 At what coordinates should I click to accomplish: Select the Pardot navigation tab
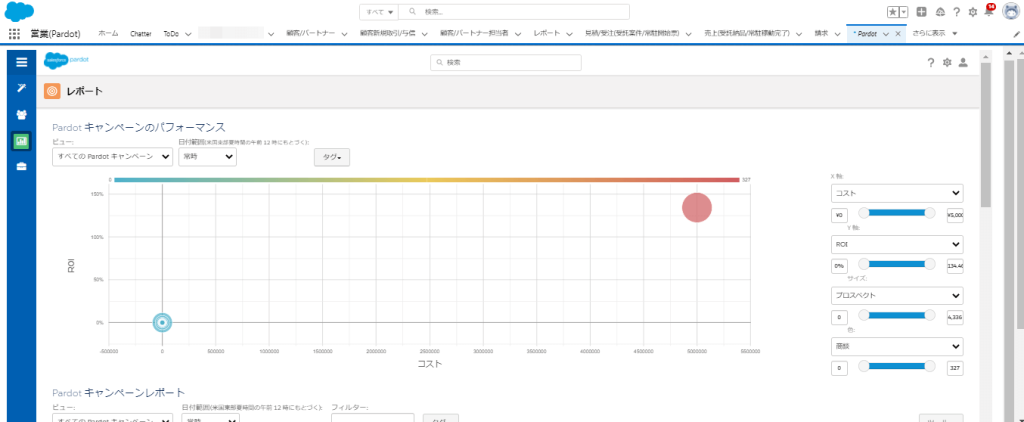[865, 33]
